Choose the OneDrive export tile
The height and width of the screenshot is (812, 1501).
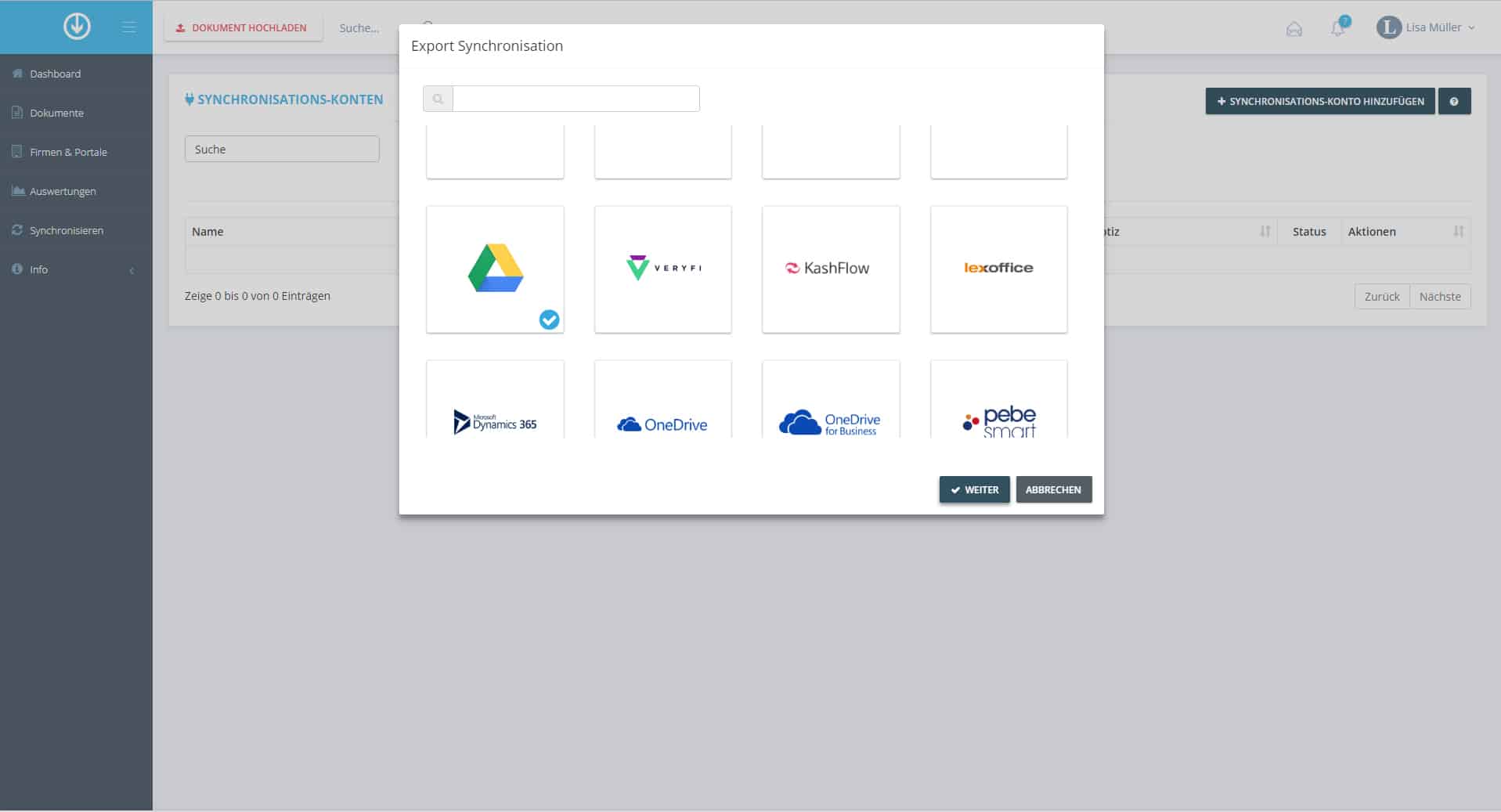tap(663, 399)
